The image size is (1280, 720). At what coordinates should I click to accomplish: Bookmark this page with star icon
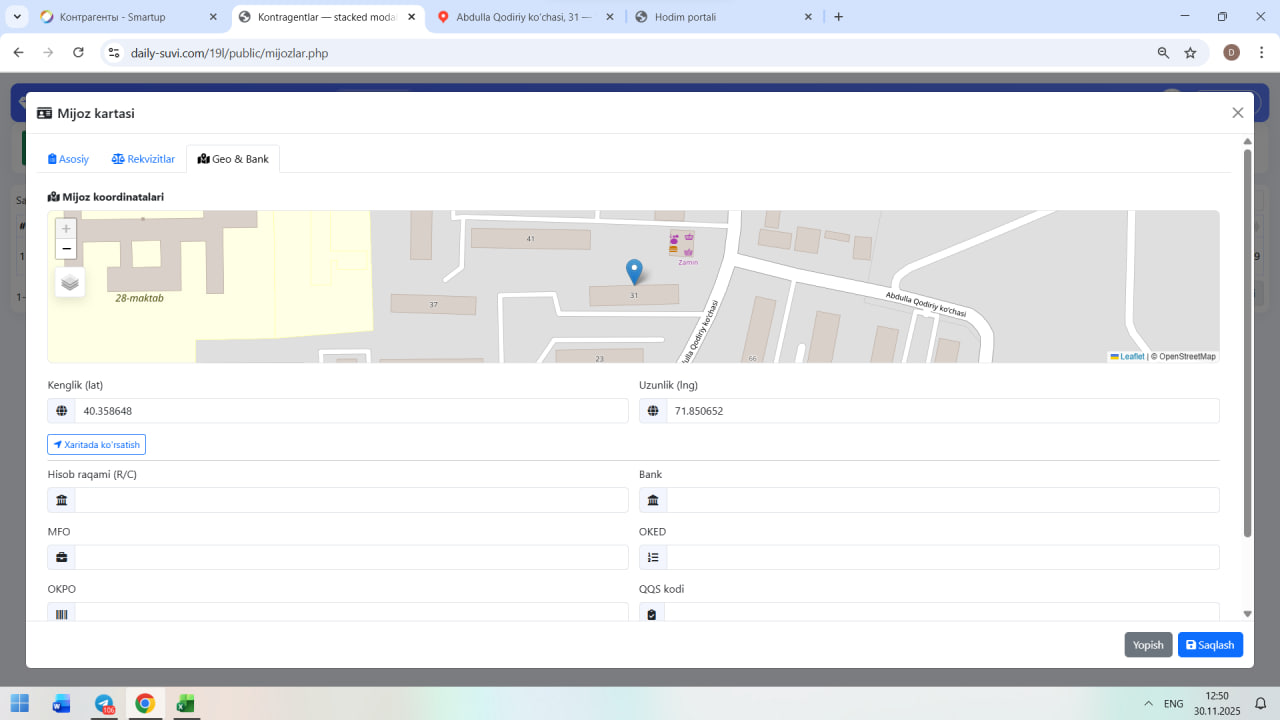tap(1190, 53)
